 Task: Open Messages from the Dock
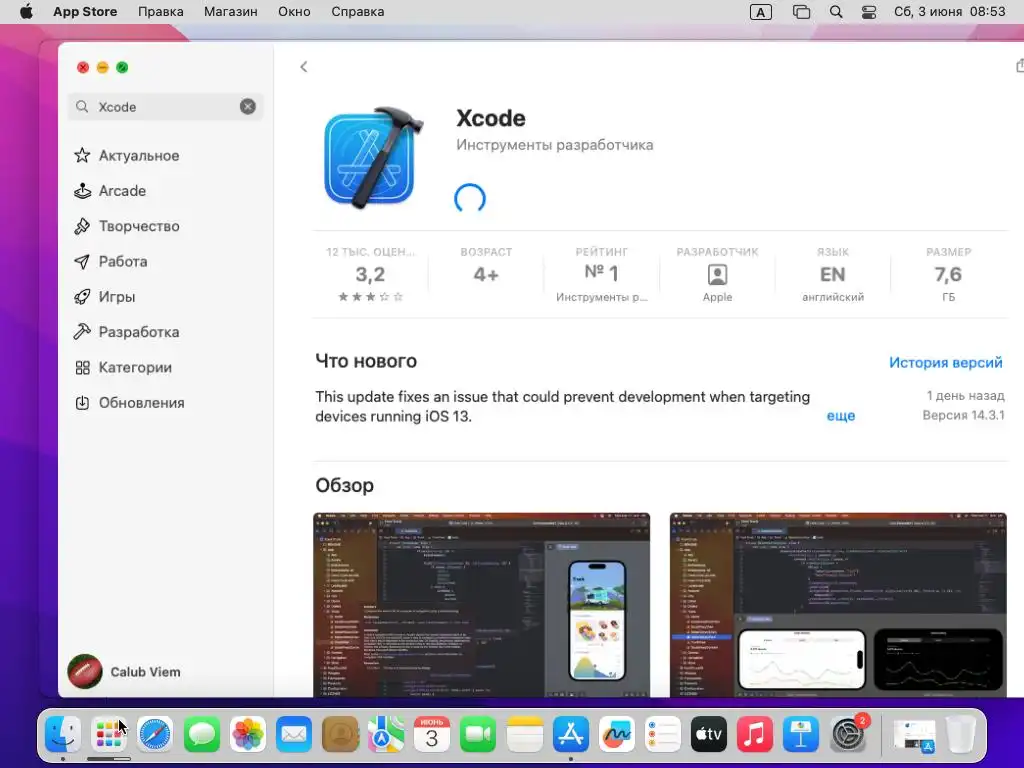202,734
